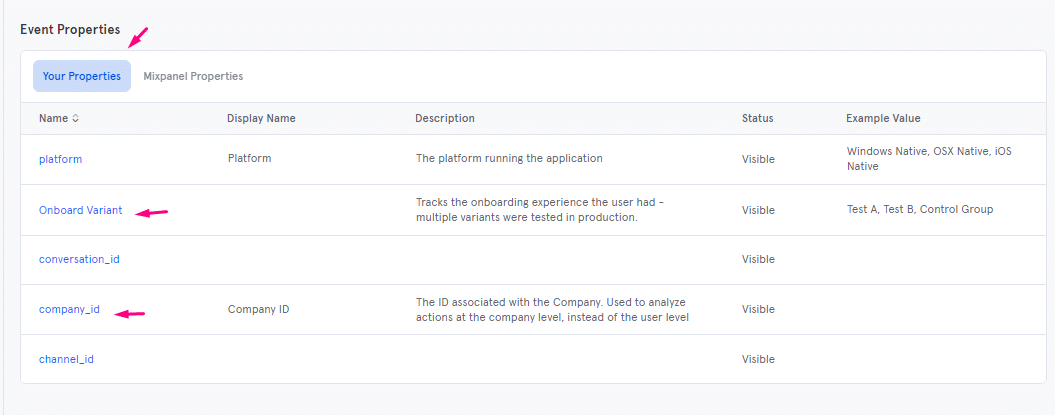The image size is (1055, 415).
Task: Click the platform row description text
Action: pos(509,159)
